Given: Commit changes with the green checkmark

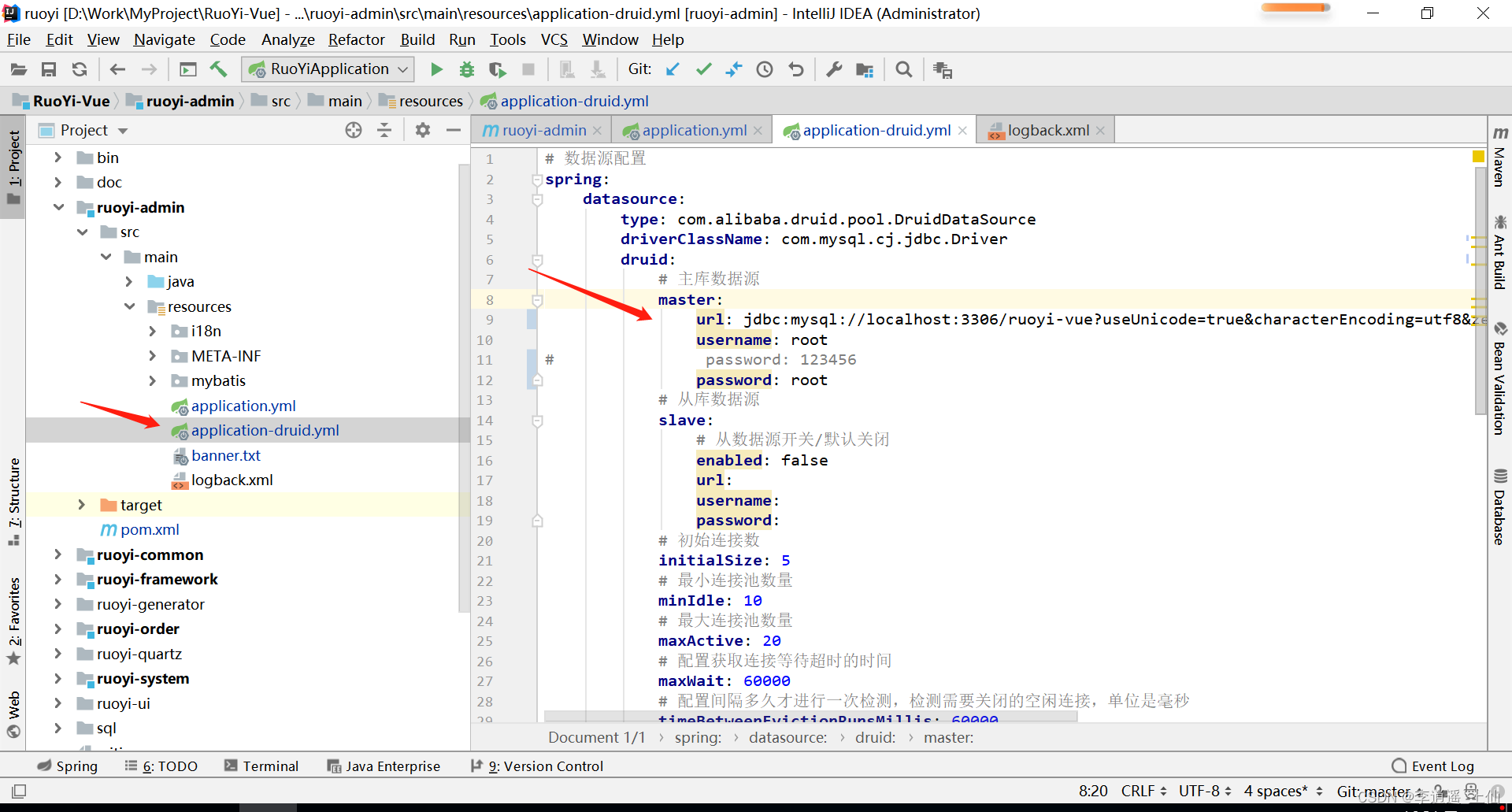Looking at the screenshot, I should point(703,70).
